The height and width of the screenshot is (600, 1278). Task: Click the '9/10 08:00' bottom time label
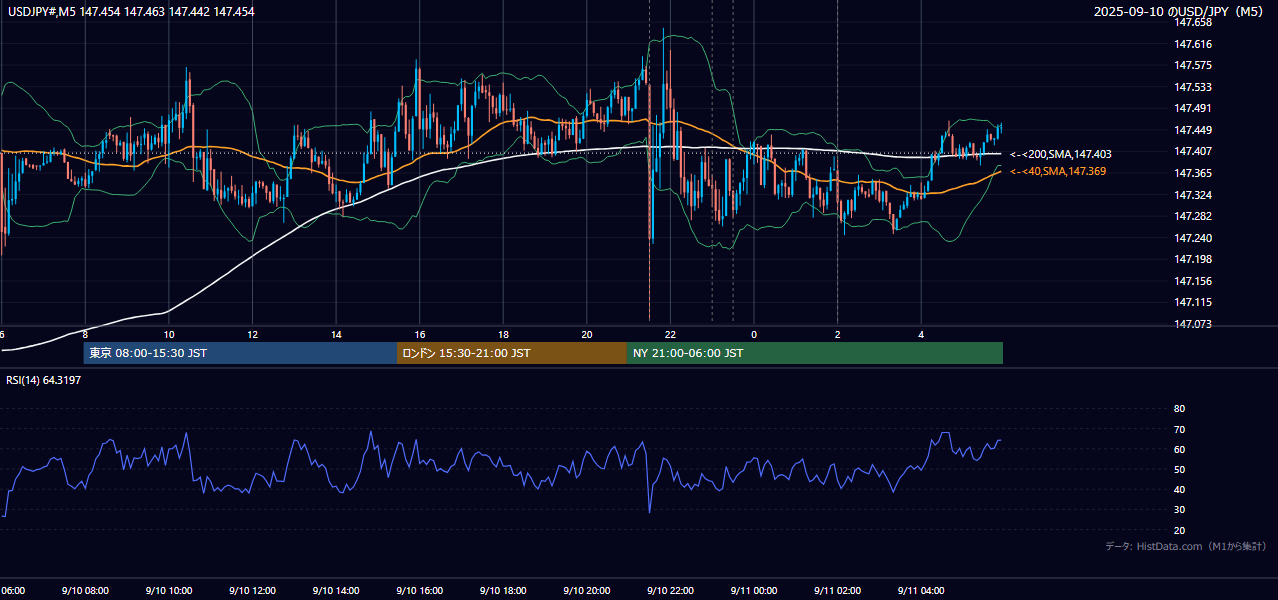point(85,591)
